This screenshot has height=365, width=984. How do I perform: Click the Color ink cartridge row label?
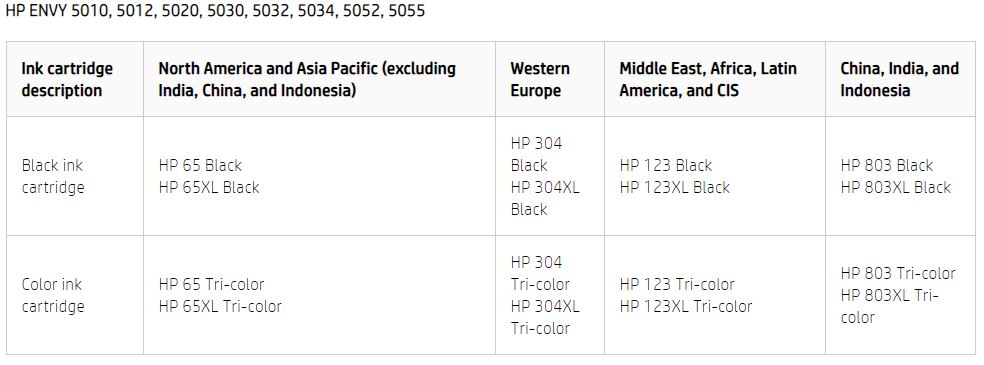[53, 295]
